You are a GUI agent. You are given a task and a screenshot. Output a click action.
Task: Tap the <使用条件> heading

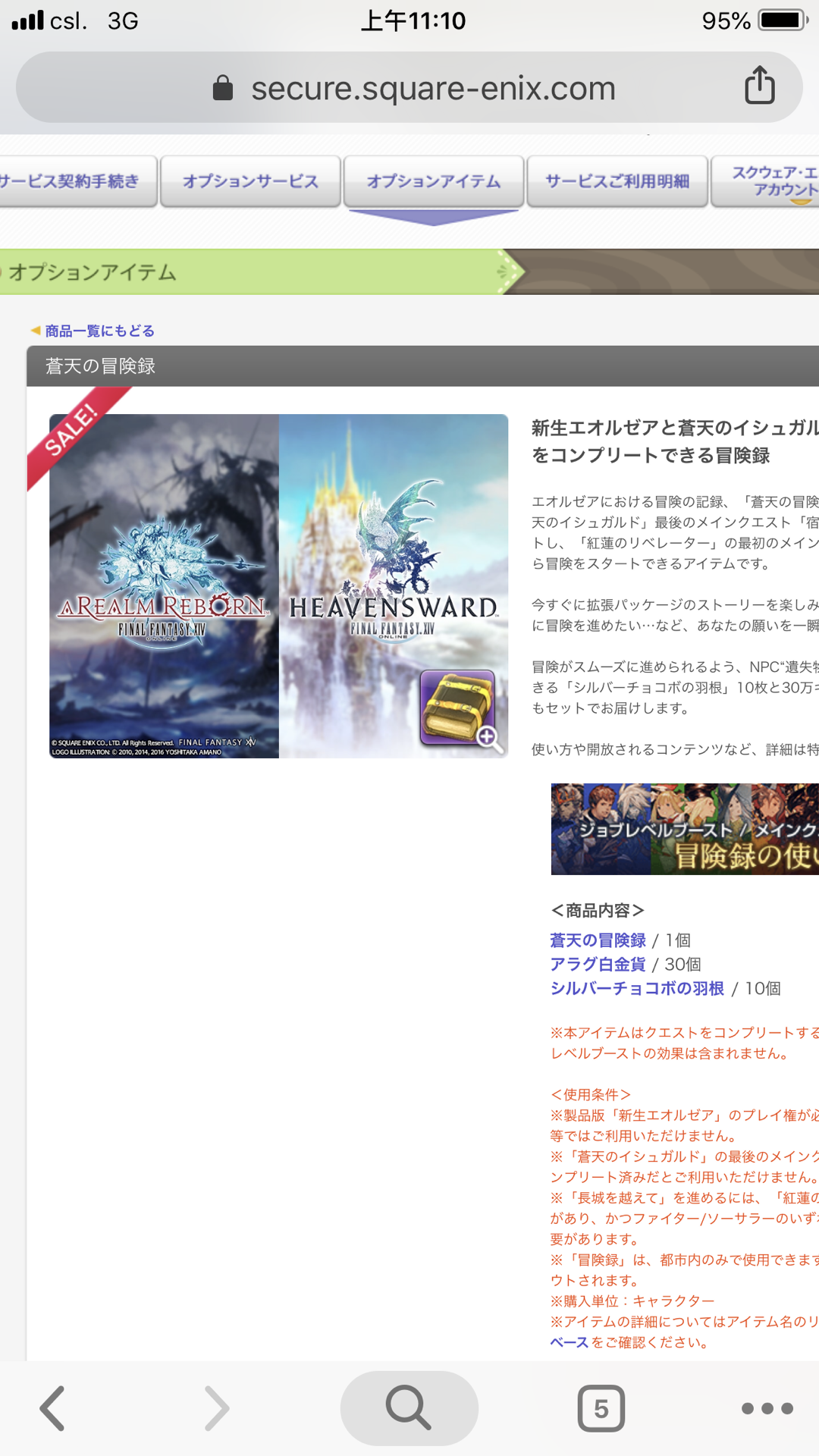point(591,1095)
